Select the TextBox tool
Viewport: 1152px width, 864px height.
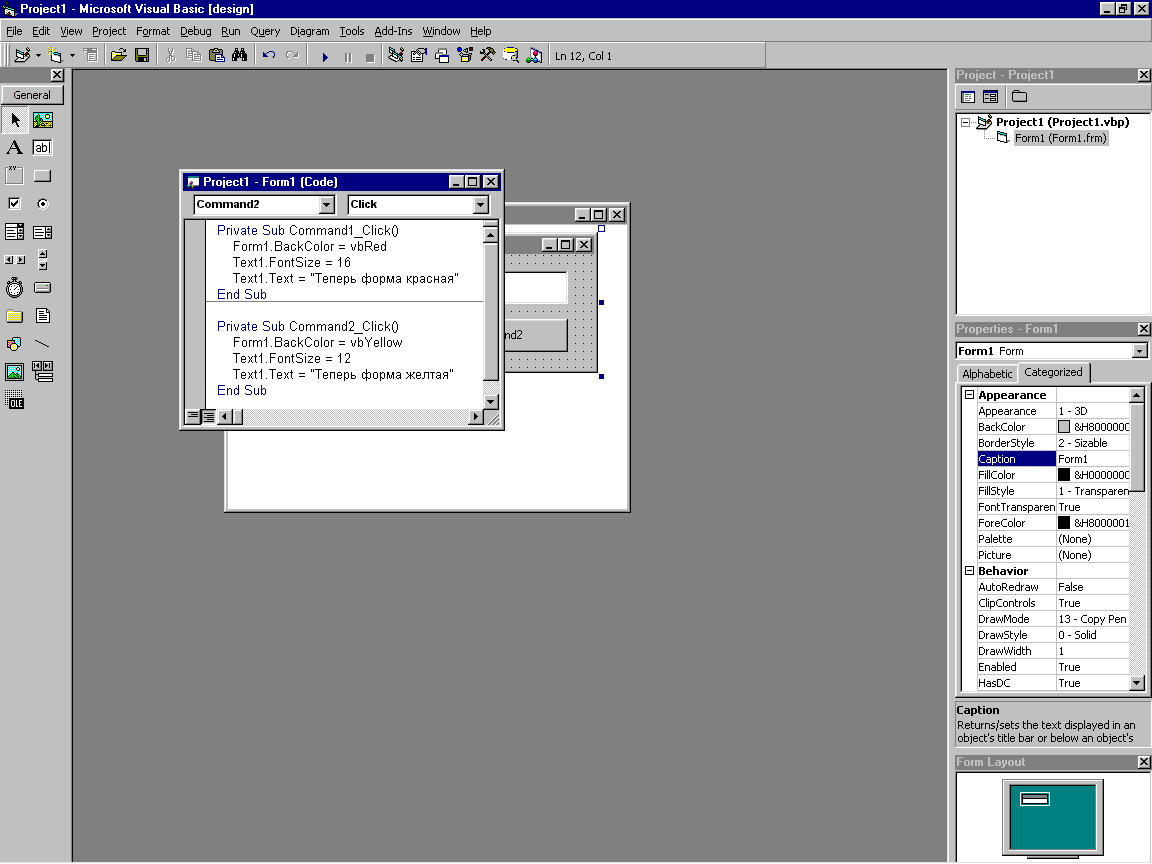pos(43,148)
